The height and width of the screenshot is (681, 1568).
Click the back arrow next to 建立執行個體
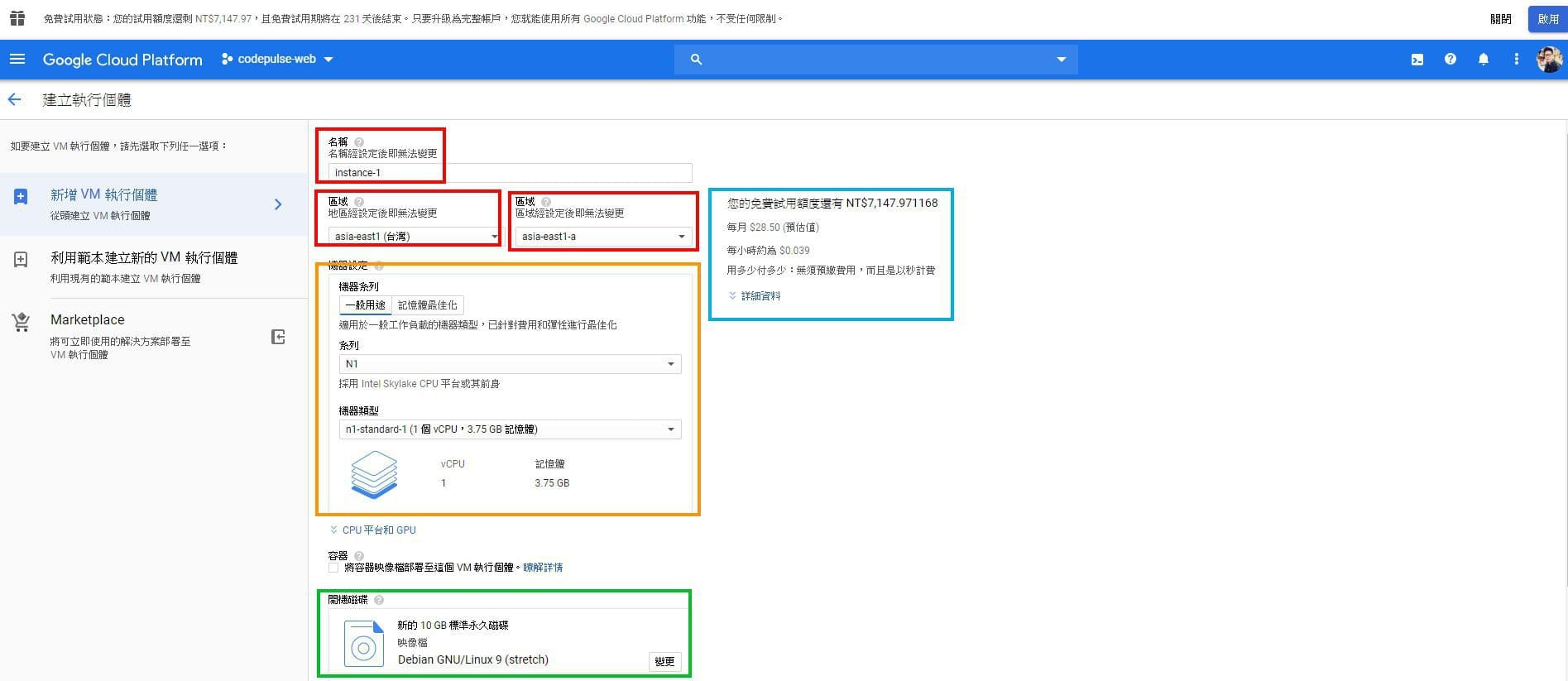tap(14, 100)
